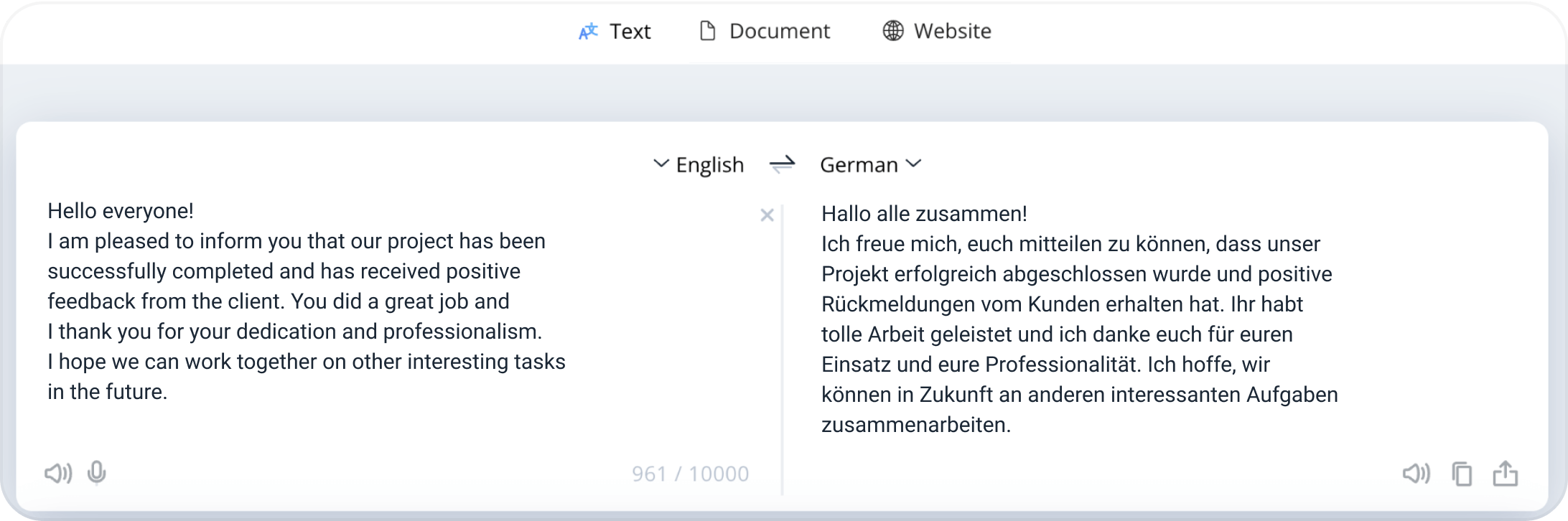Share the translated text
The image size is (1568, 521).
tap(1506, 474)
